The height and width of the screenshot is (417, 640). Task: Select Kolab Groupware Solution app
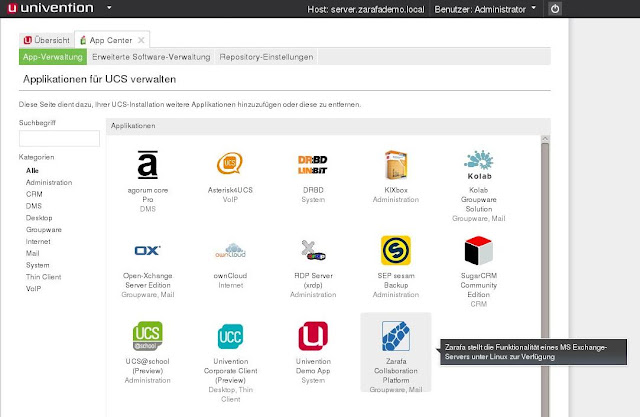(478, 186)
